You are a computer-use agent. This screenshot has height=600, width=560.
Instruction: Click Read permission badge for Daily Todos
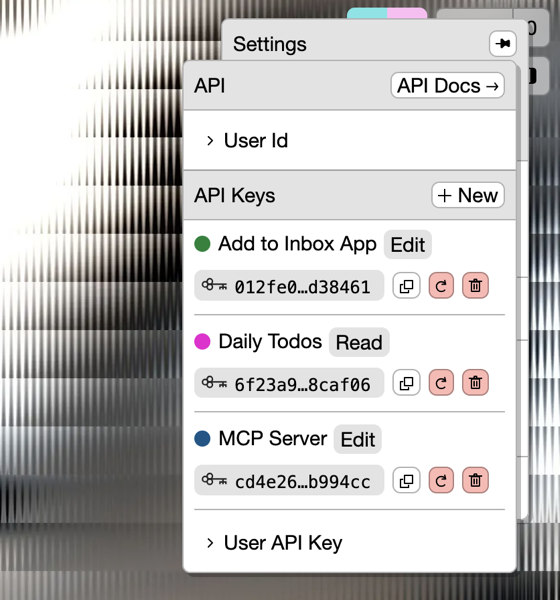(359, 342)
